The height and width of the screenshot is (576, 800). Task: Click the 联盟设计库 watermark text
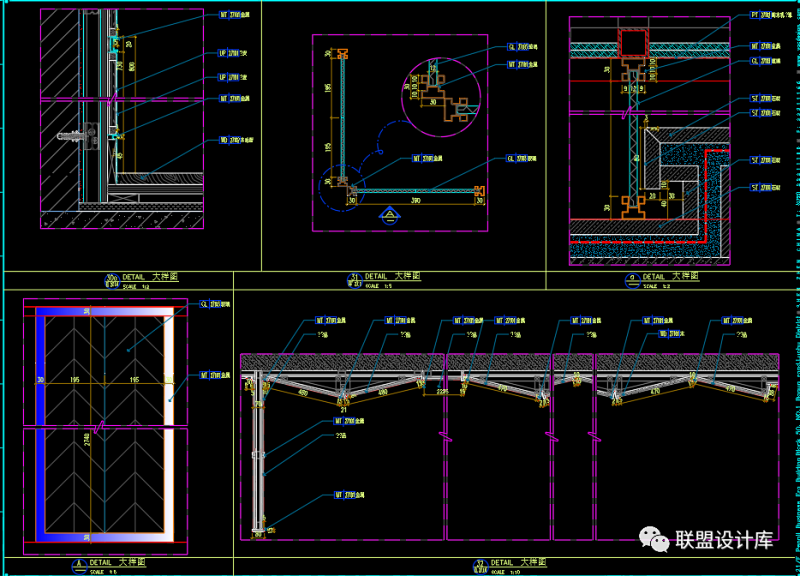pos(724,540)
